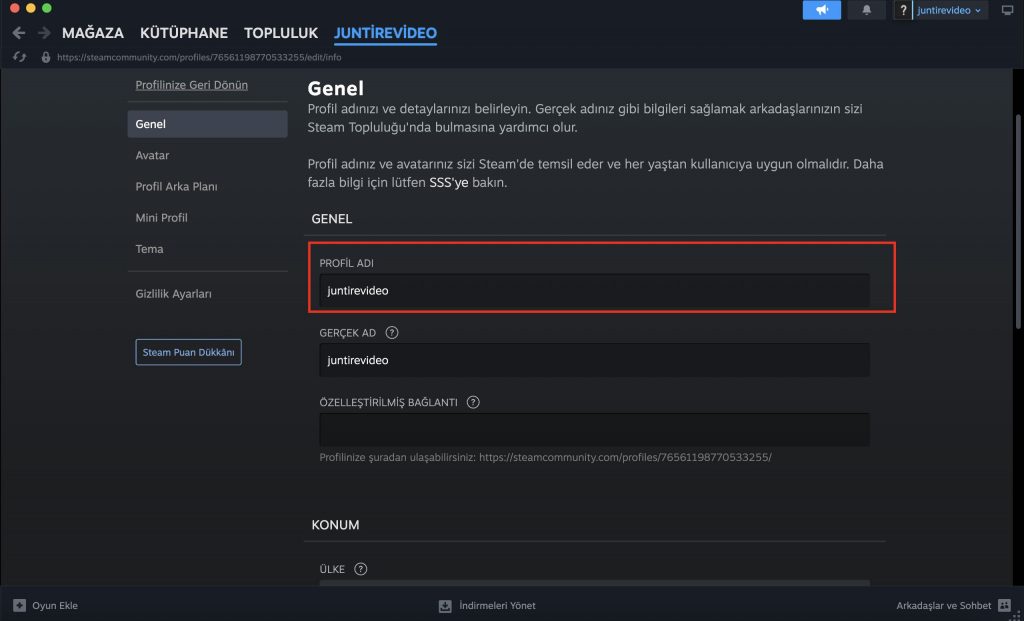Expand the juntirevideo account dropdown
This screenshot has height=621, width=1024.
pyautogui.click(x=950, y=10)
